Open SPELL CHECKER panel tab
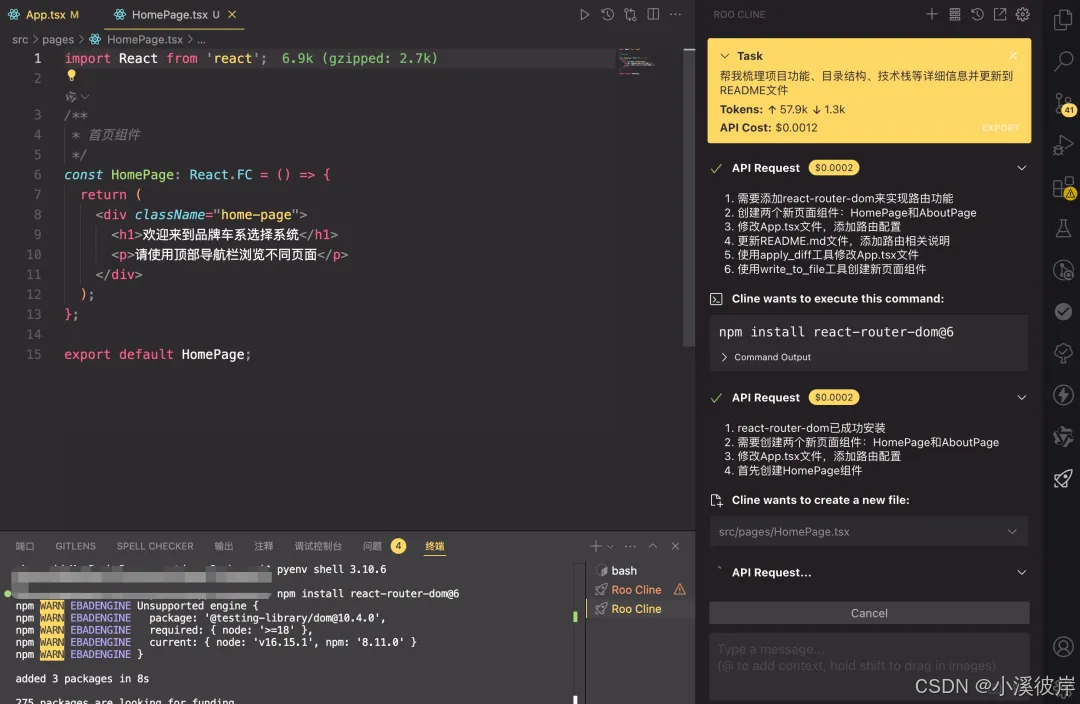The width and height of the screenshot is (1080, 704). [x=154, y=546]
